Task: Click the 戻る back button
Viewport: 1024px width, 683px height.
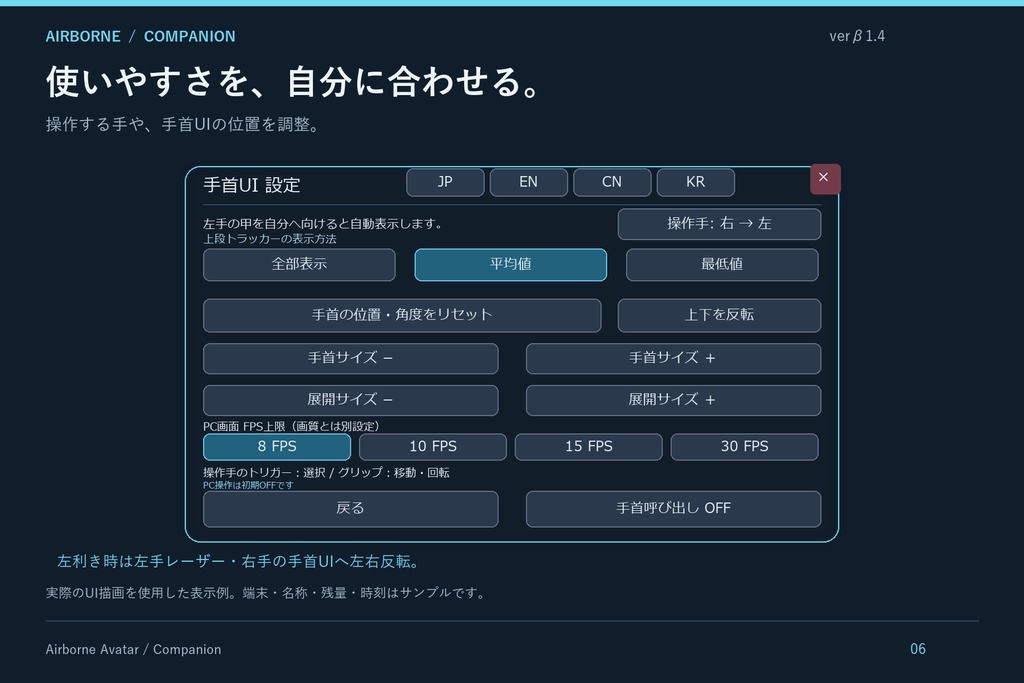Action: point(351,509)
